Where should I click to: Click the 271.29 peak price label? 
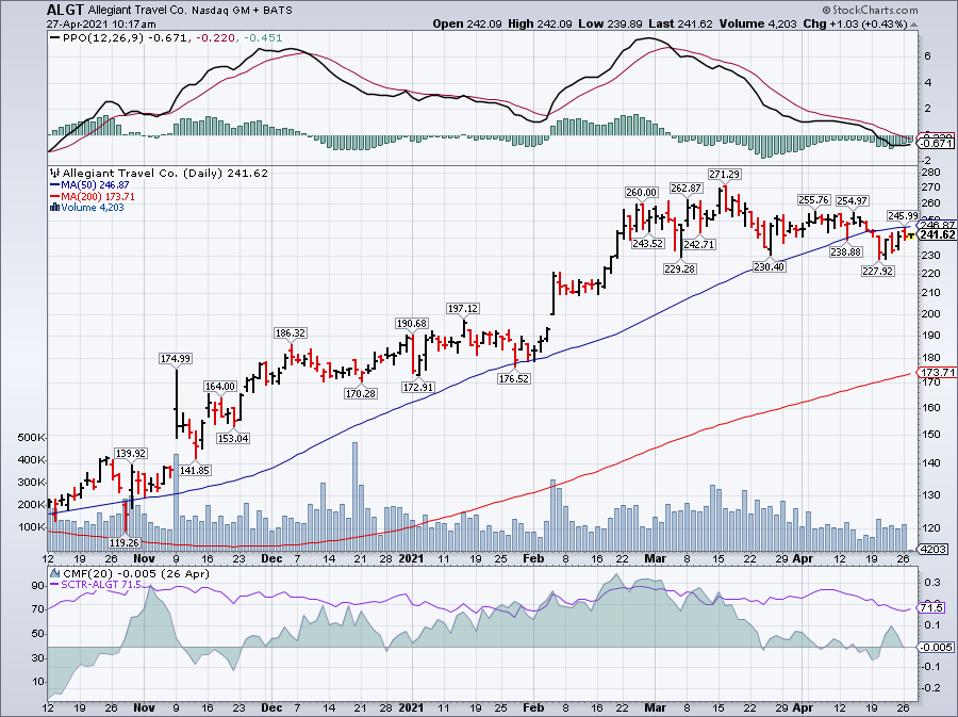(x=725, y=174)
